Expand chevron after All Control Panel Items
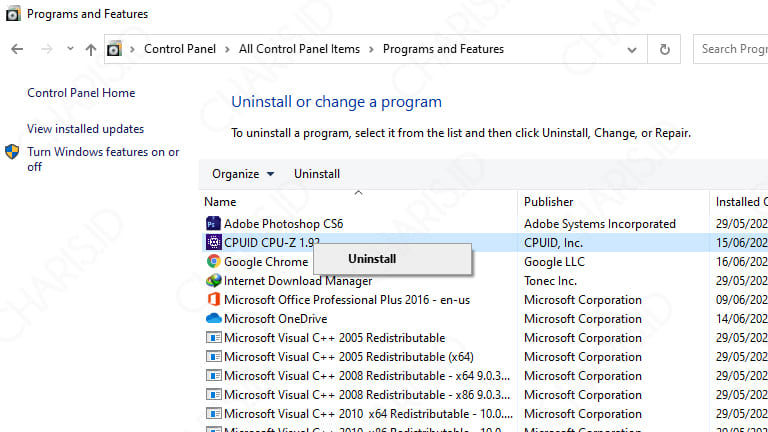The width and height of the screenshot is (768, 432). pyautogui.click(x=371, y=49)
